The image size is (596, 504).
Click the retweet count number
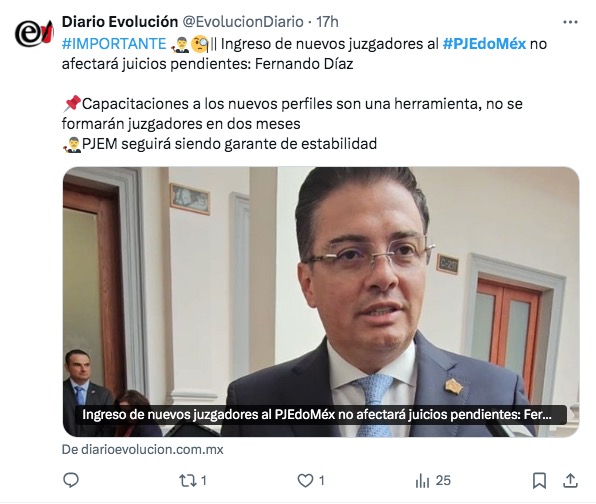tap(204, 481)
